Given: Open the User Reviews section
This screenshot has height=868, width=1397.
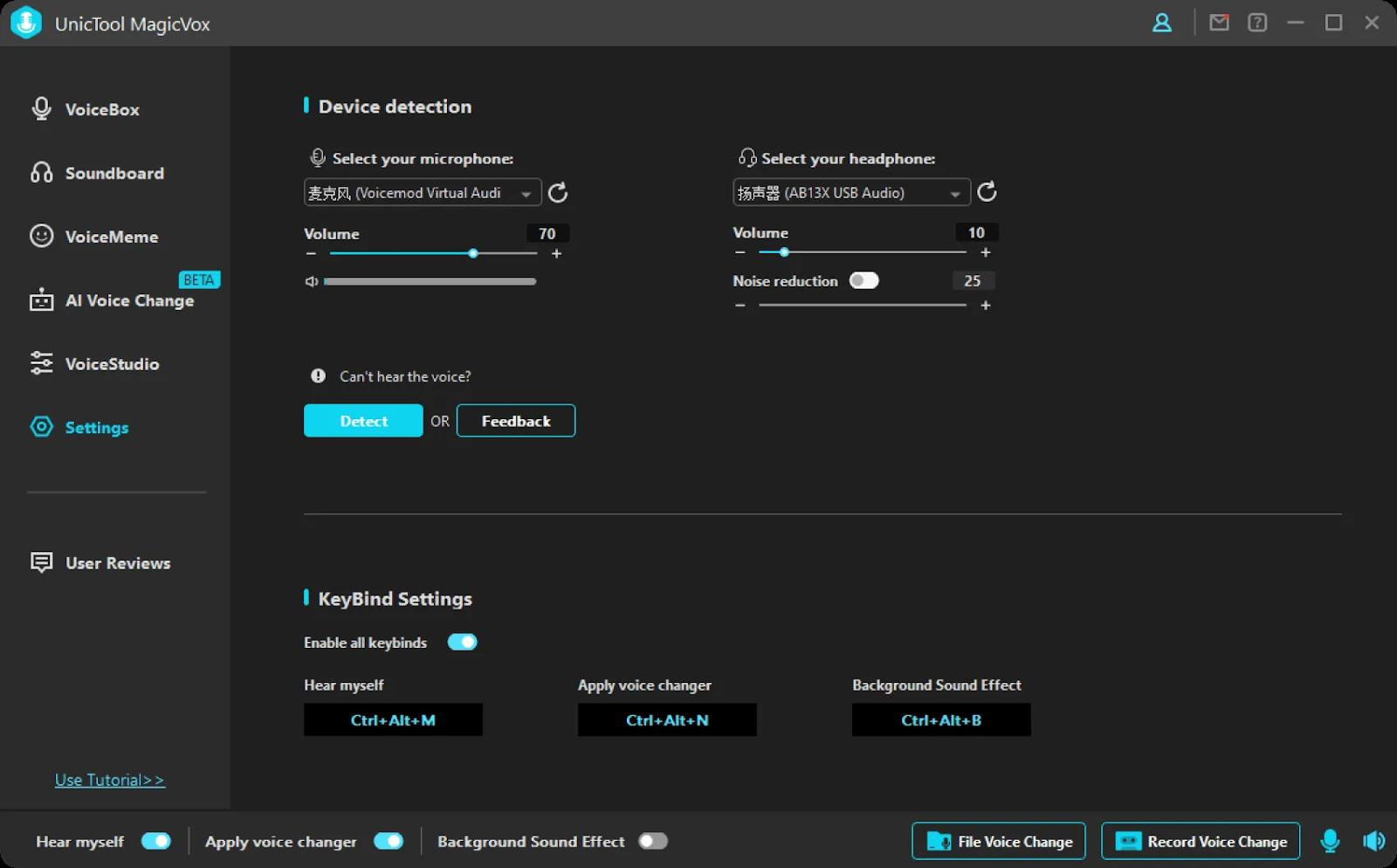Looking at the screenshot, I should coord(117,563).
